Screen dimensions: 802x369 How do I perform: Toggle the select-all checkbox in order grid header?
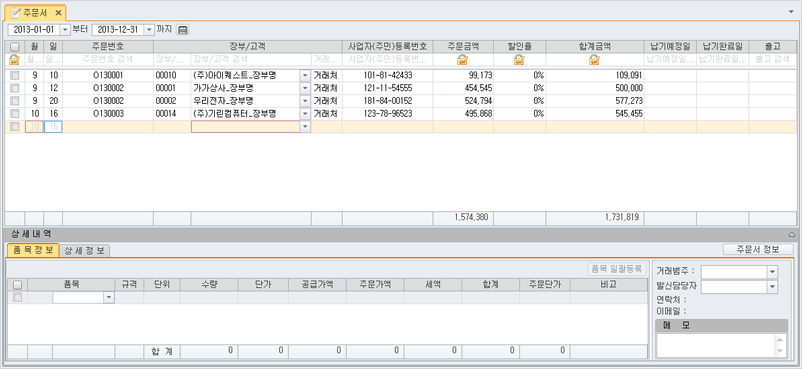click(14, 47)
